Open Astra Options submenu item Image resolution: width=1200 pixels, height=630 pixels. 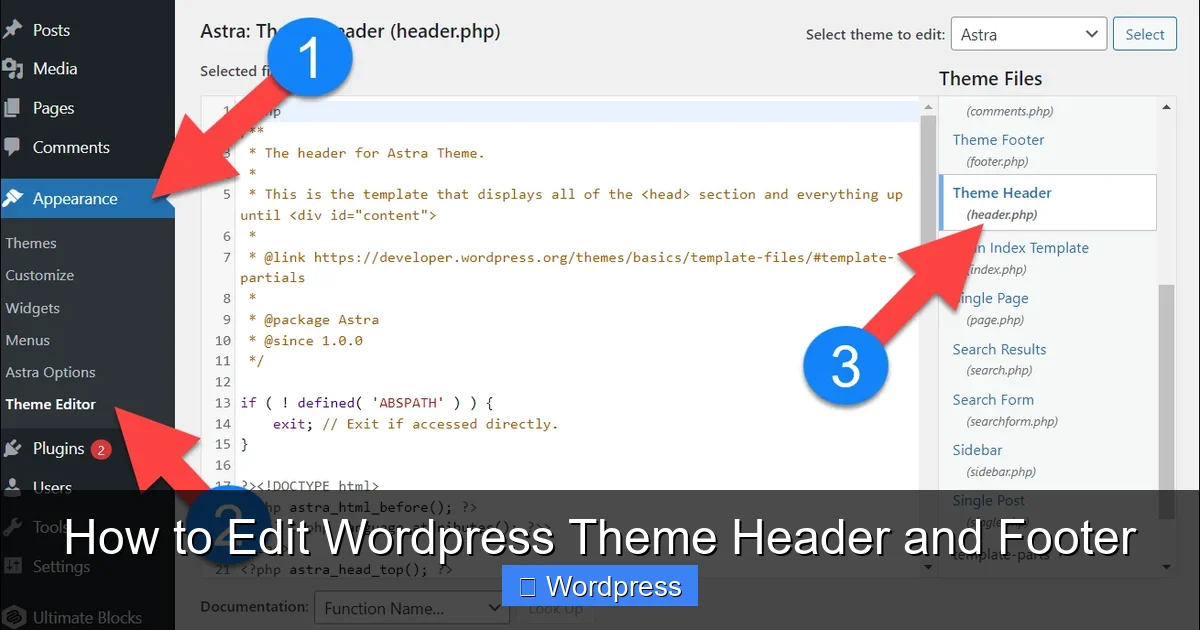point(51,372)
